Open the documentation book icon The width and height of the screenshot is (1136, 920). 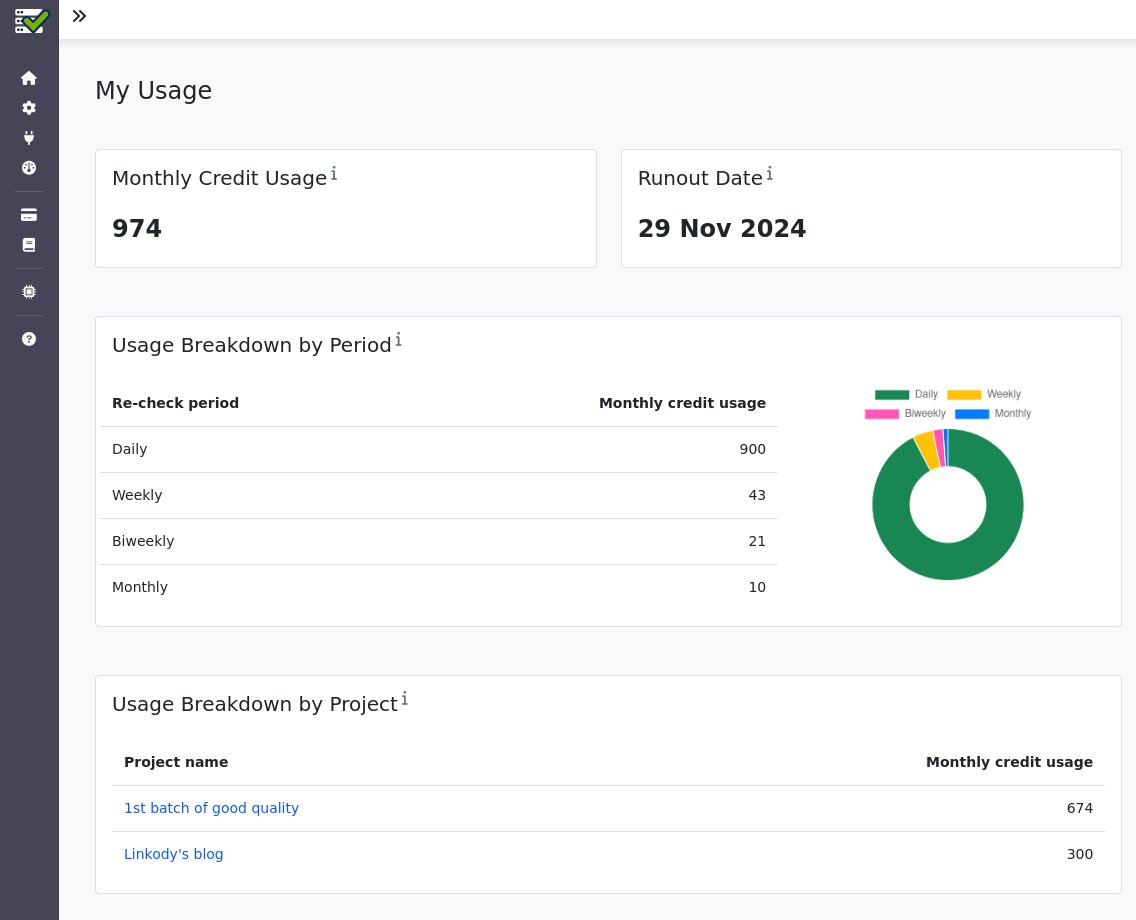pyautogui.click(x=29, y=245)
